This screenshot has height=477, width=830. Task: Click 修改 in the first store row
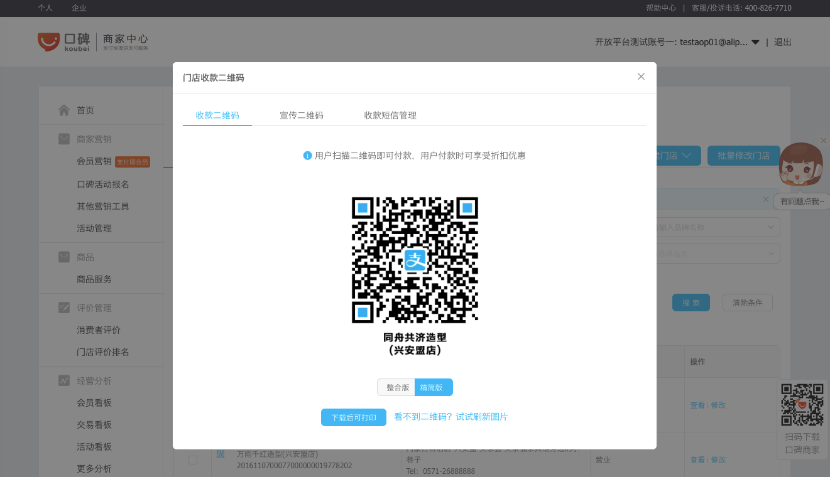(x=718, y=405)
